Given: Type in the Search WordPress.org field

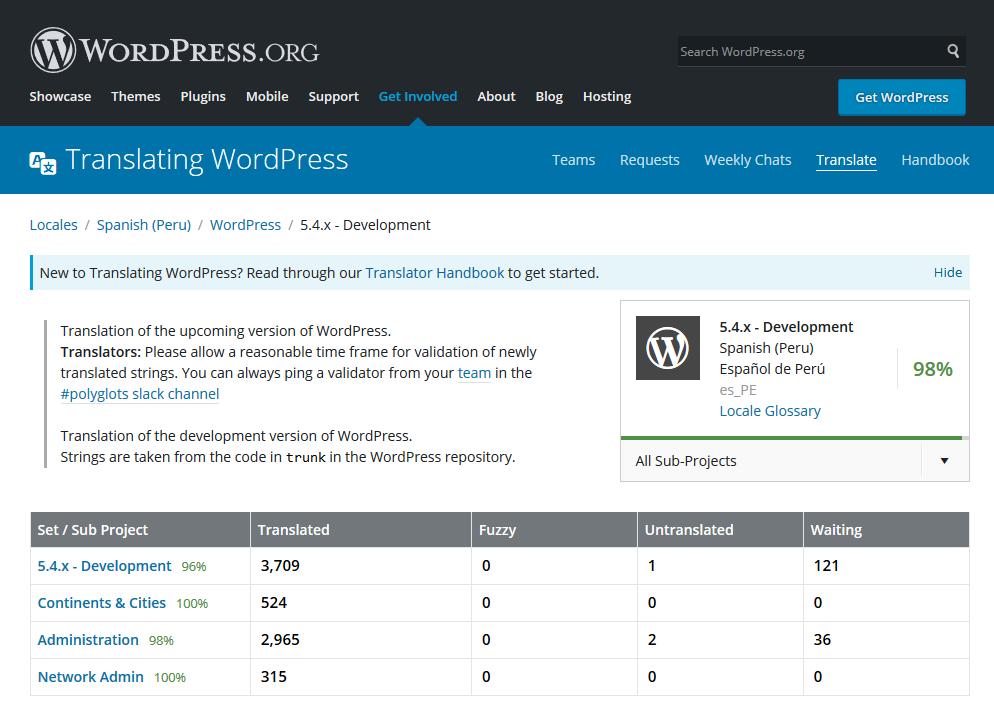Looking at the screenshot, I should (x=808, y=51).
